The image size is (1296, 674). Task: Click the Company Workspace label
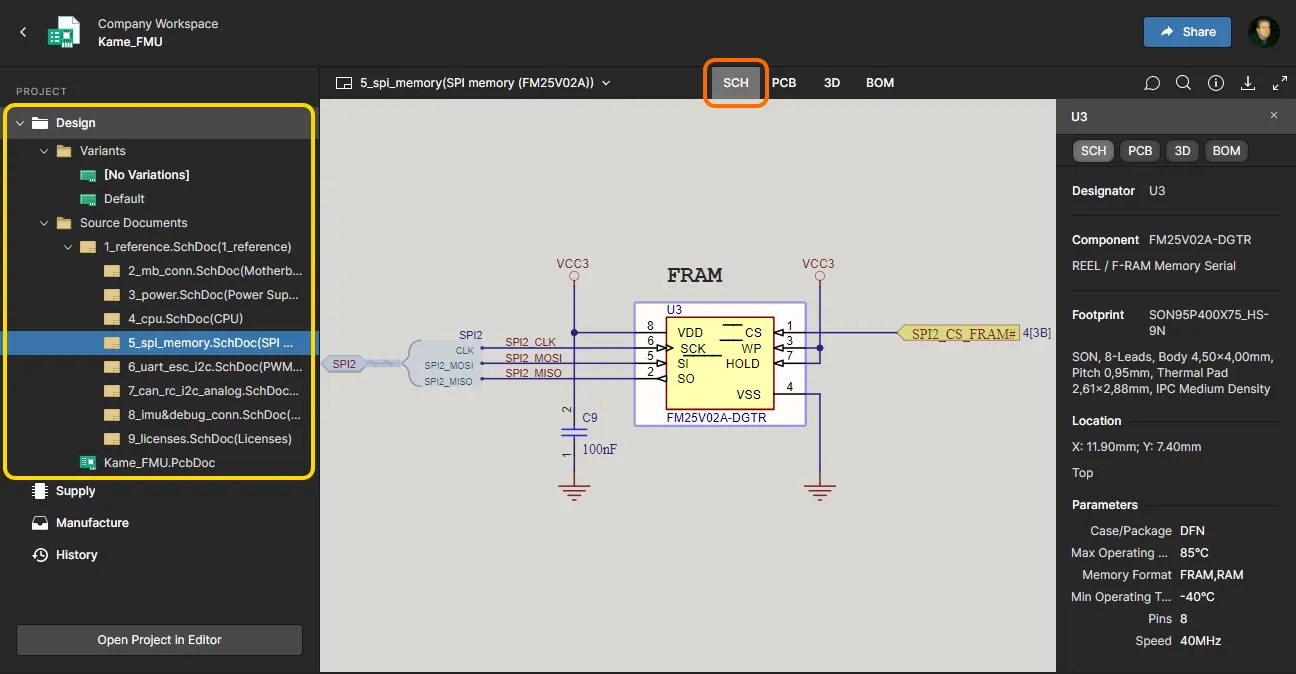[x=158, y=24]
